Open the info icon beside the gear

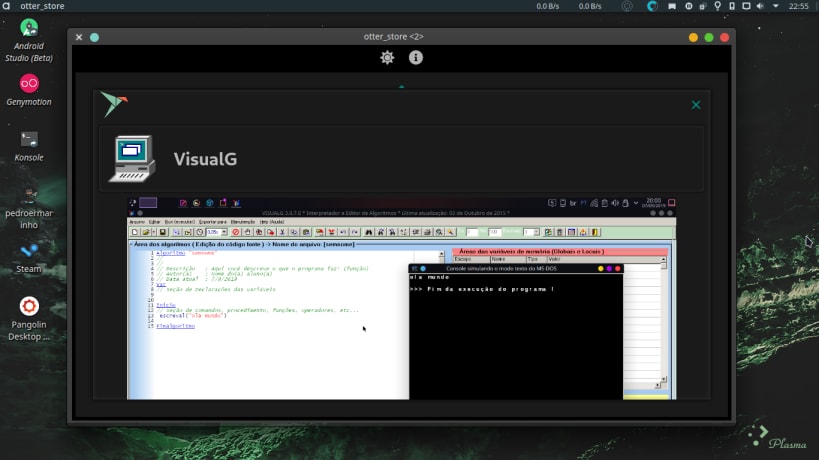(x=416, y=57)
